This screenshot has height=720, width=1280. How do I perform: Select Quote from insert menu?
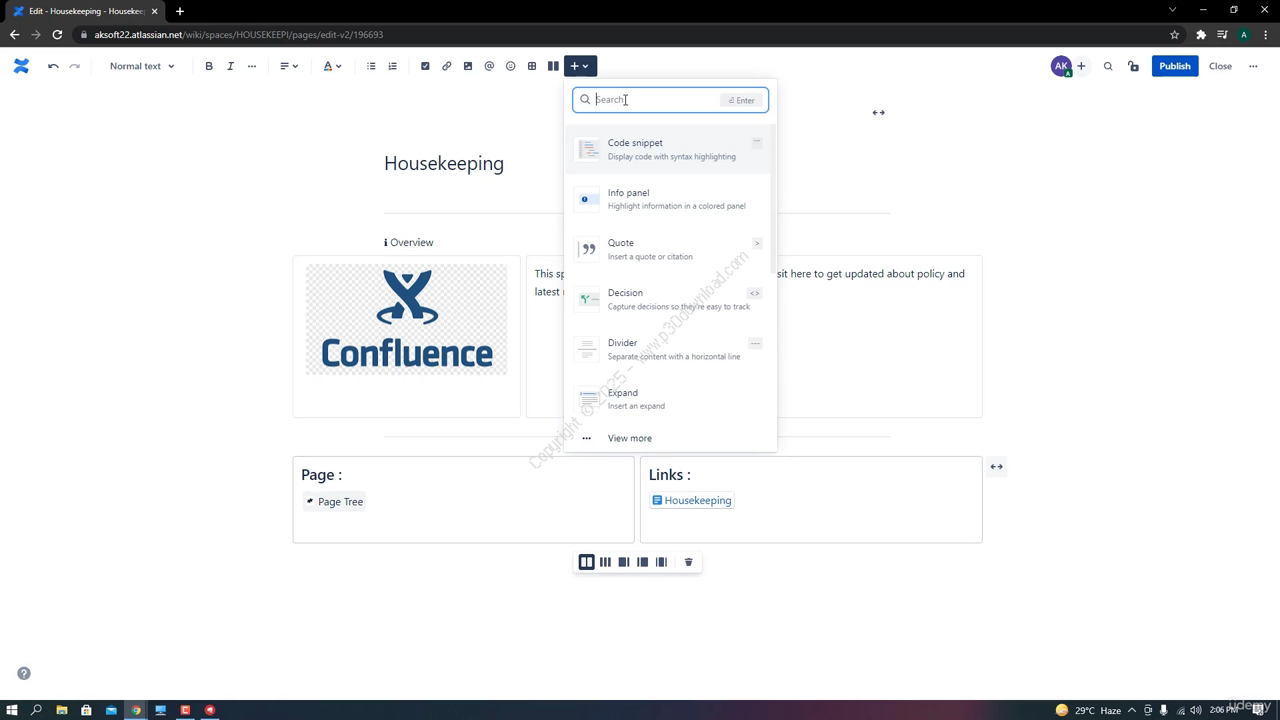670,249
